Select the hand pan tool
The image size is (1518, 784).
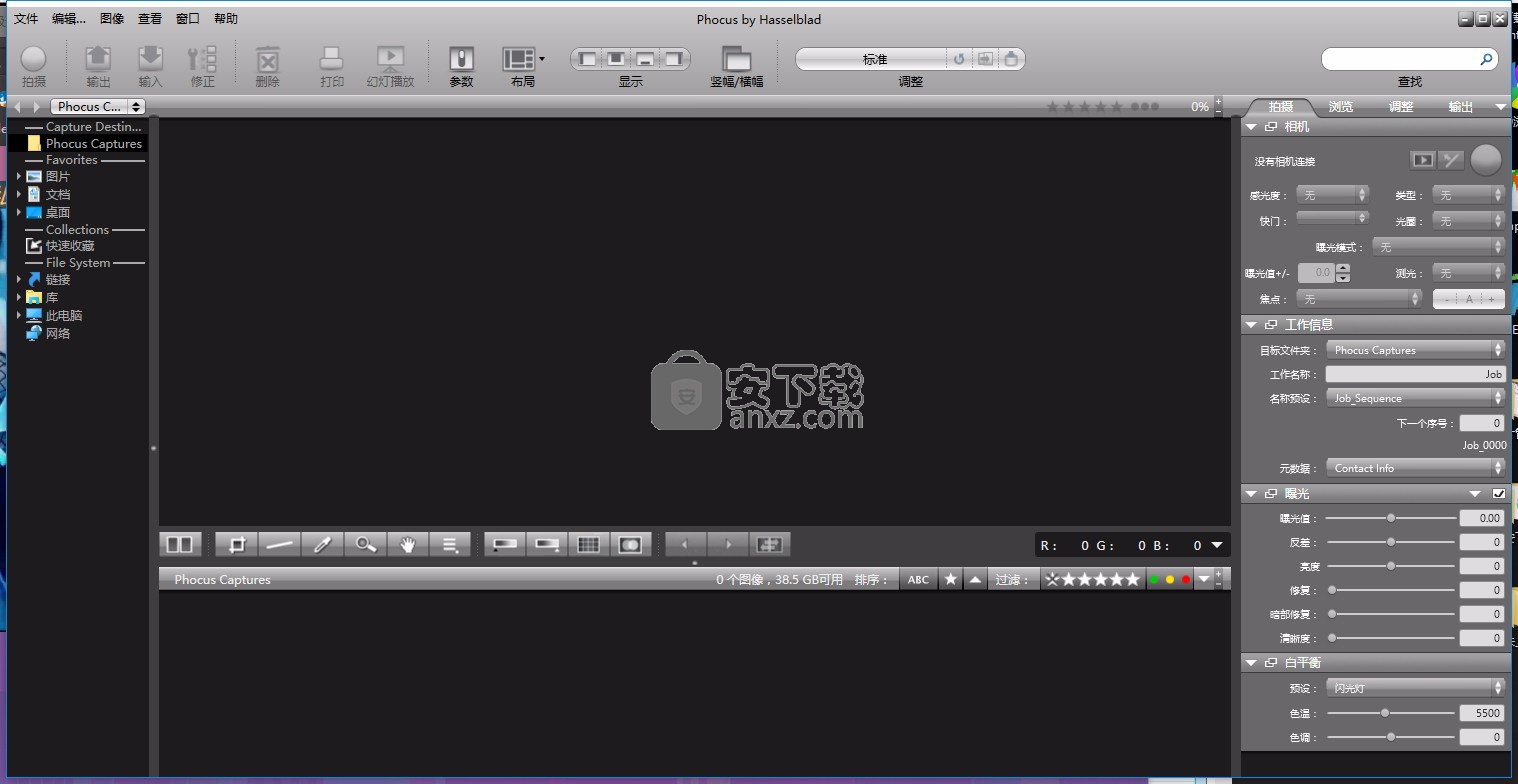408,544
